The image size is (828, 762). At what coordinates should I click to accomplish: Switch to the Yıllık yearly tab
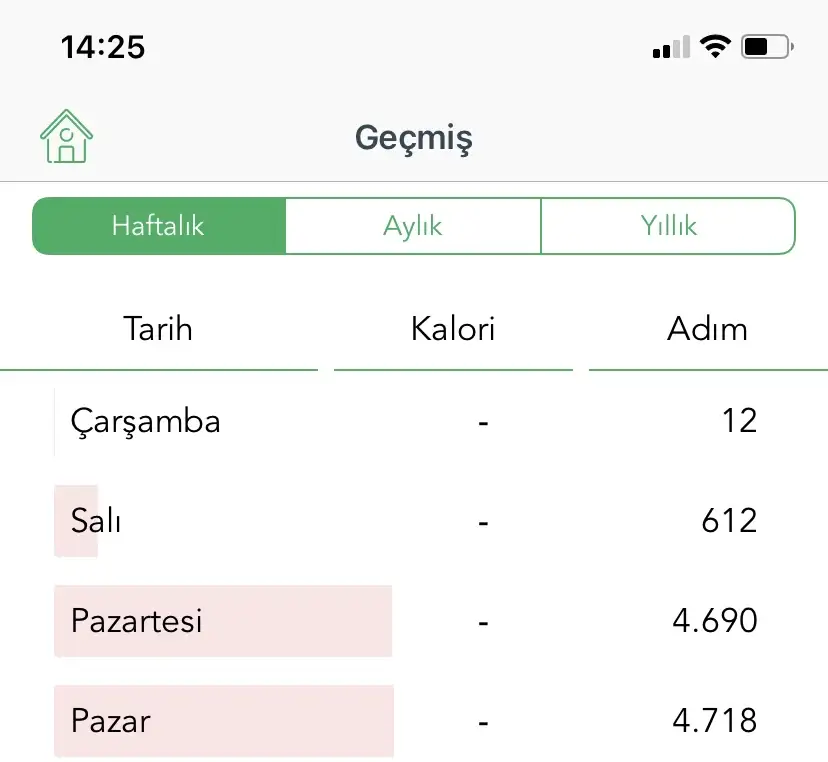pyautogui.click(x=668, y=226)
